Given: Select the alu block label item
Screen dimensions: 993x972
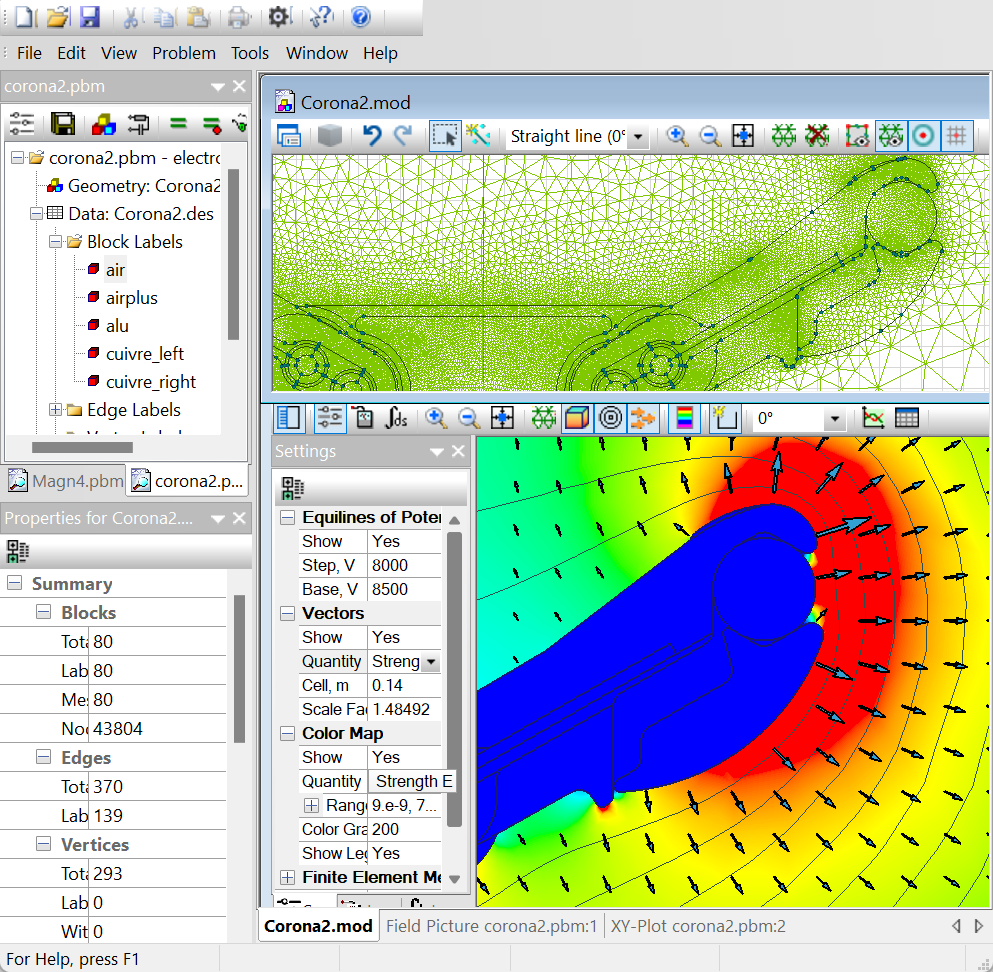Looking at the screenshot, I should click(117, 326).
